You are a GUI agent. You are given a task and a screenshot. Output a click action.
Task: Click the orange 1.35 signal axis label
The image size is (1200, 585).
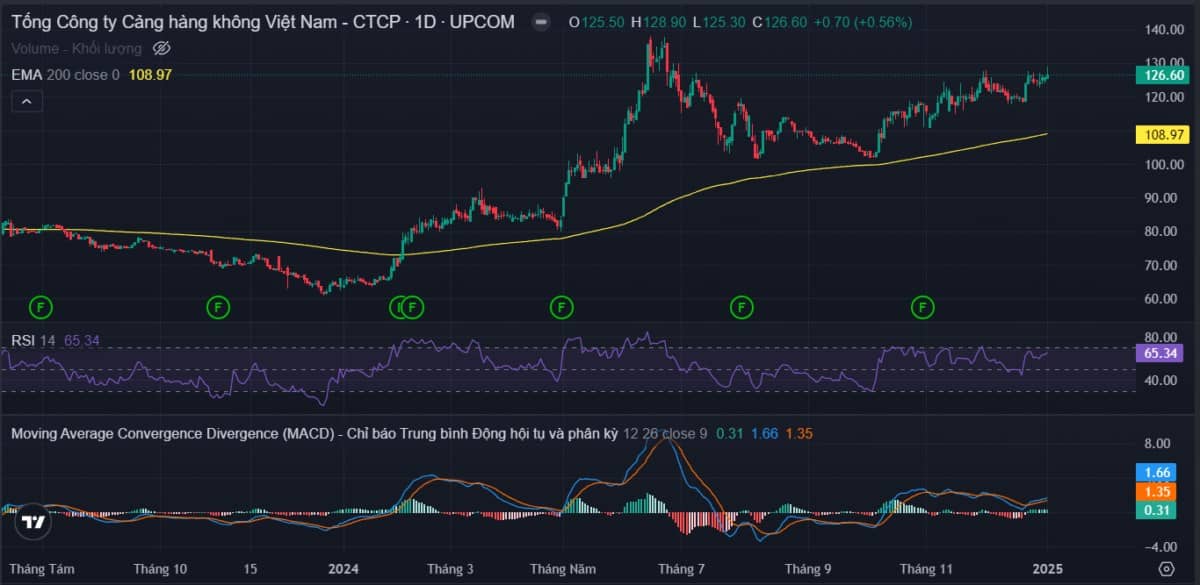pyautogui.click(x=1156, y=491)
